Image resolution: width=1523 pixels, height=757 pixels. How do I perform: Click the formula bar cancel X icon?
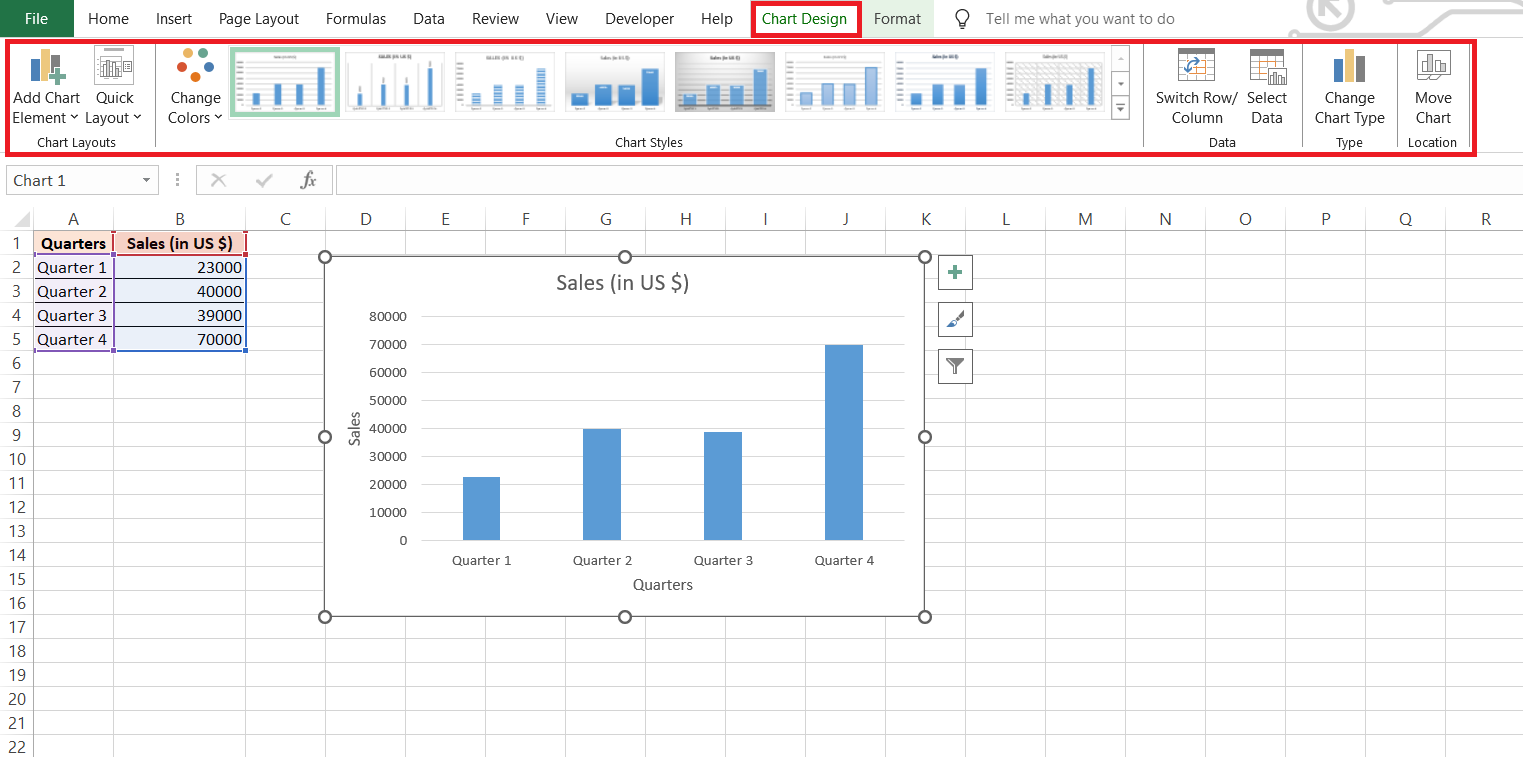pyautogui.click(x=219, y=180)
